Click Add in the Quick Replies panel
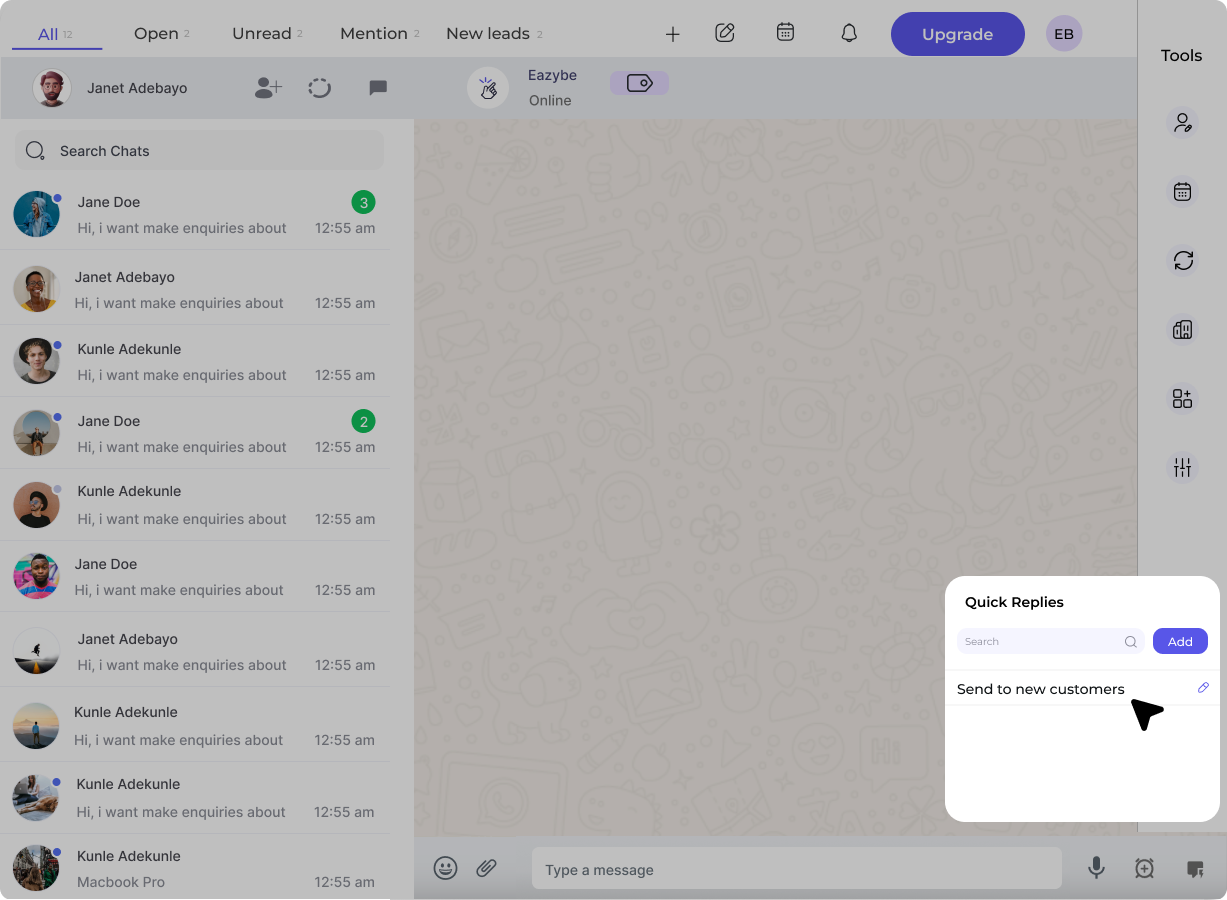The image size is (1227, 900). (1180, 641)
